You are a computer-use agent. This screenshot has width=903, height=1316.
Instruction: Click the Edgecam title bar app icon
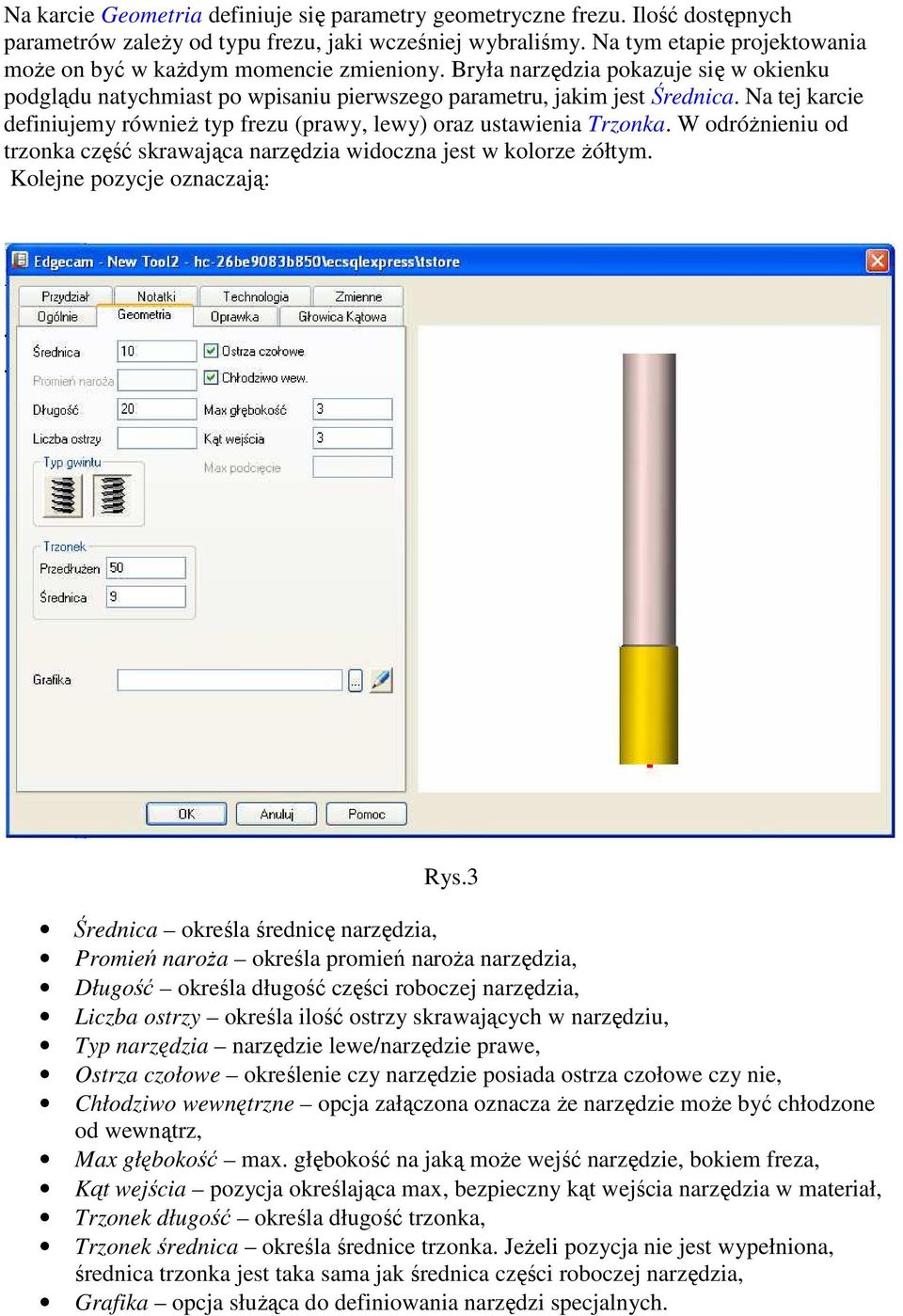pos(19,261)
